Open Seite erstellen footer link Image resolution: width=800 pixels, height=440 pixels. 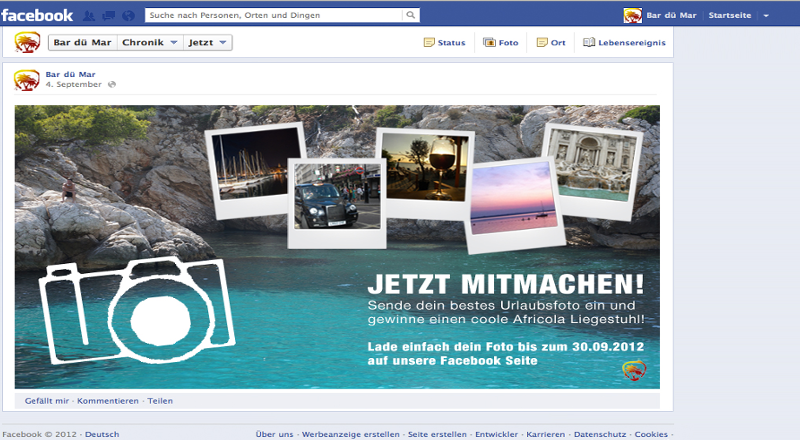tap(437, 434)
